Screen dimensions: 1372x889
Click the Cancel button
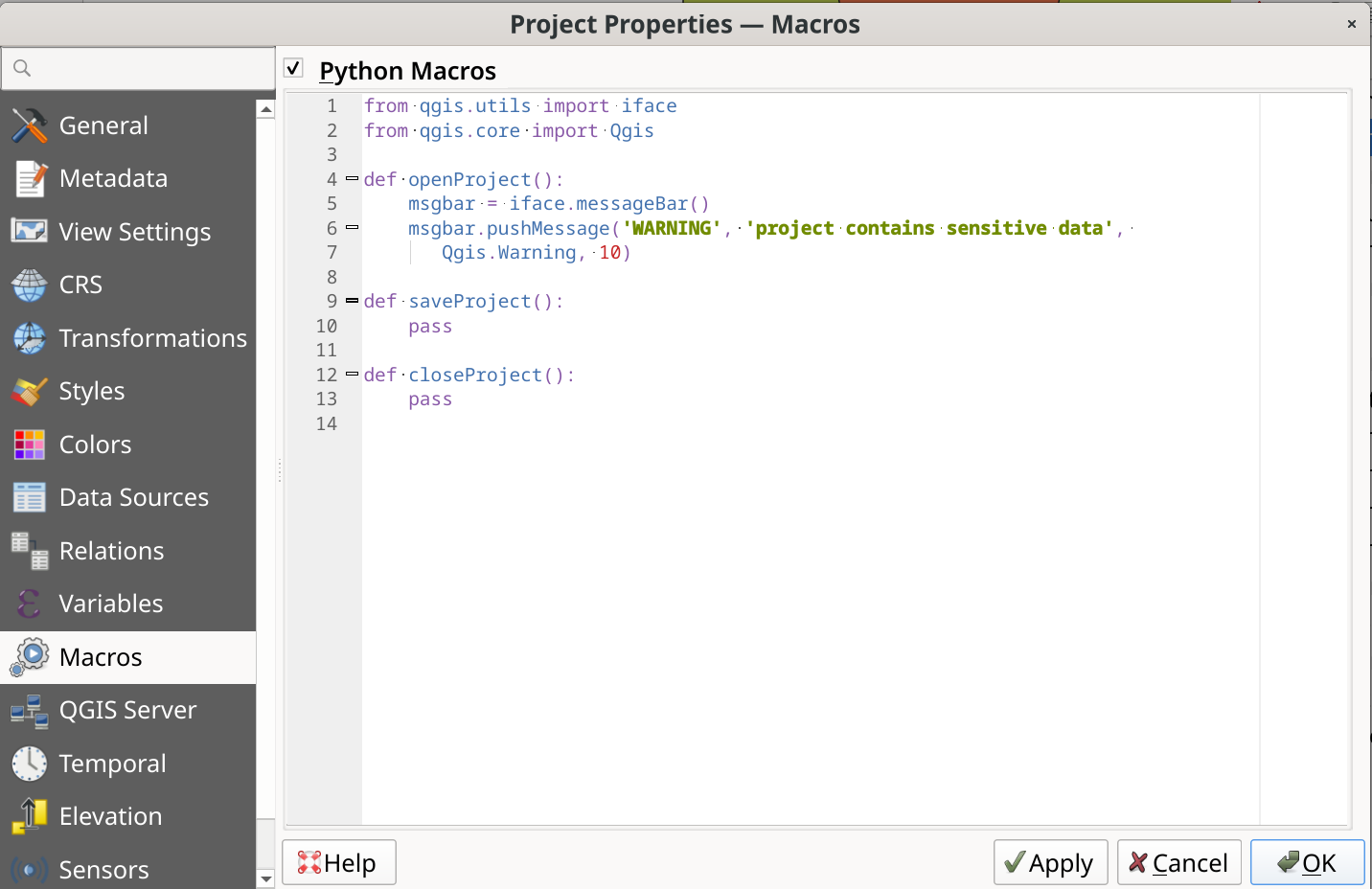[1178, 863]
